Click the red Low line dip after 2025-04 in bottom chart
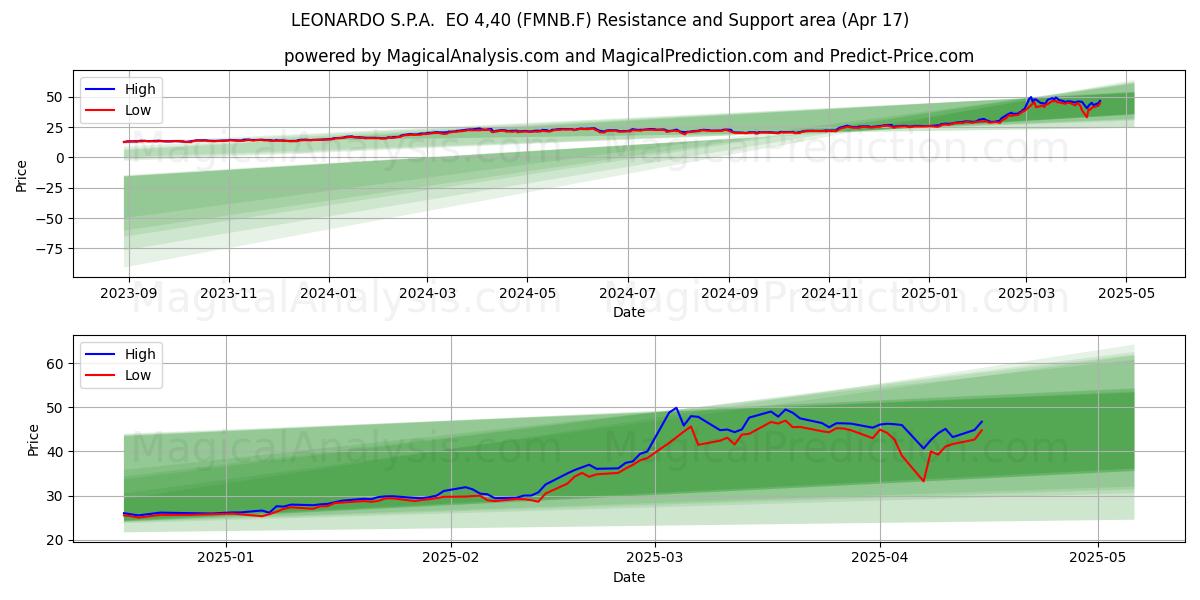 coord(923,481)
